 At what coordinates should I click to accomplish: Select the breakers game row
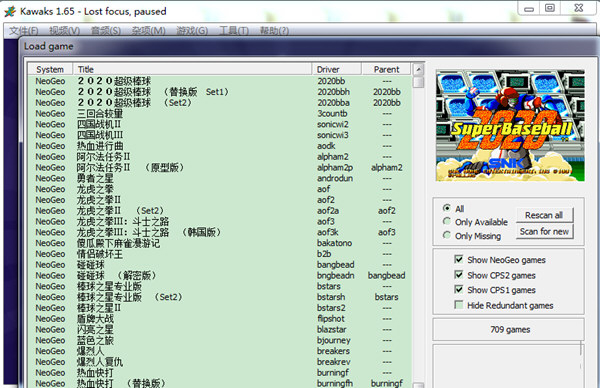click(x=220, y=351)
